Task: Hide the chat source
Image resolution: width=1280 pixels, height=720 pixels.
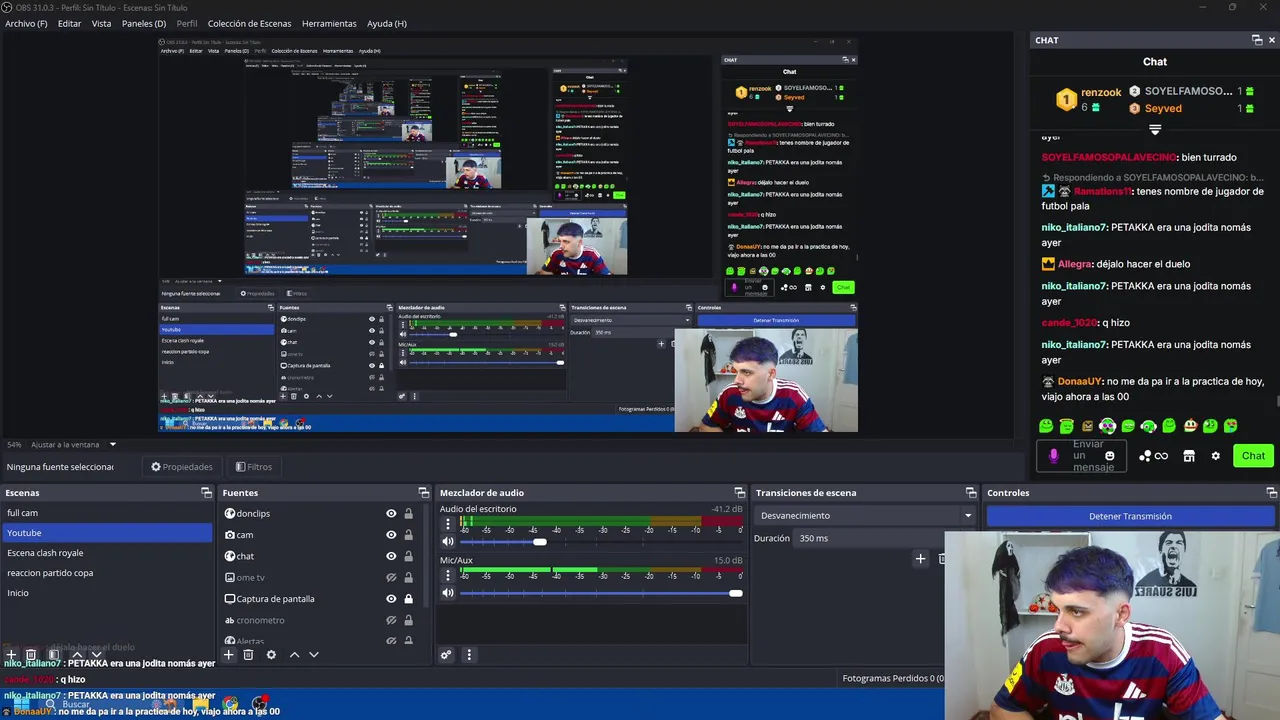Action: tap(391, 556)
